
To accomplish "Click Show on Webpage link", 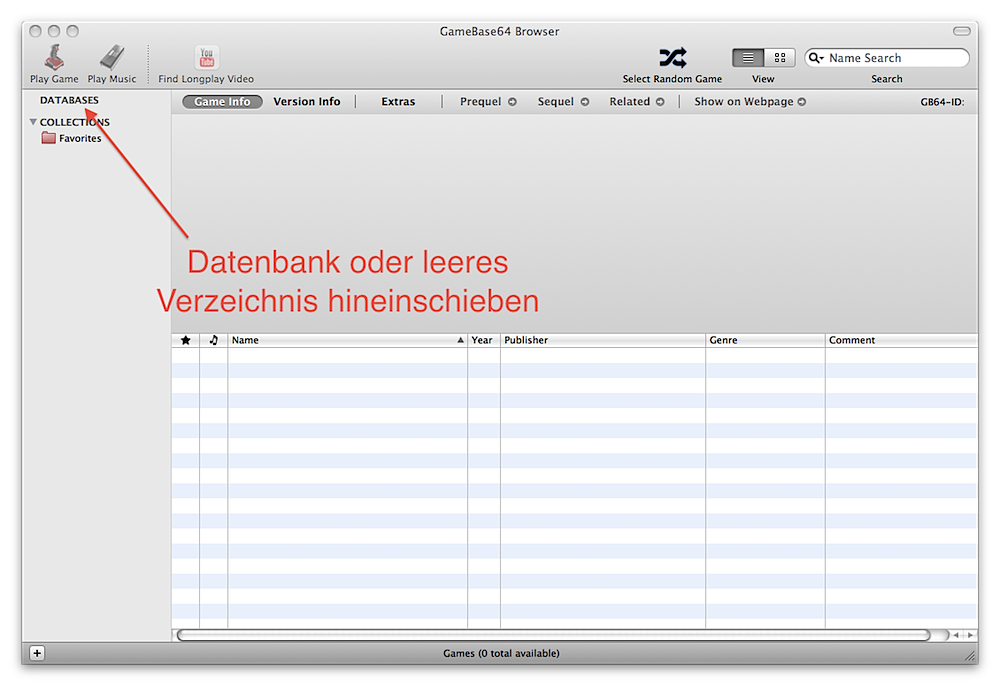I will pos(750,101).
